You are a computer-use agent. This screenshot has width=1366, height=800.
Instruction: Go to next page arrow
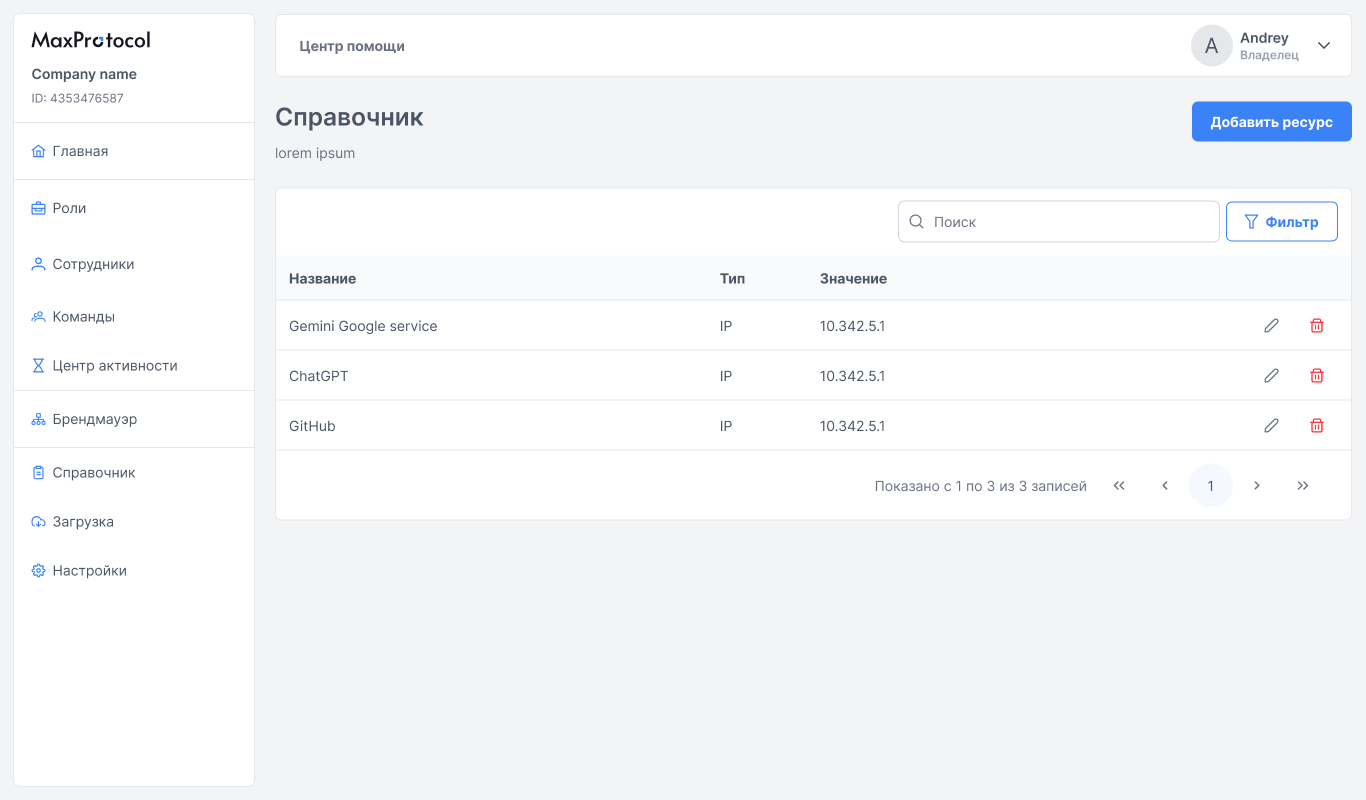[x=1257, y=486]
